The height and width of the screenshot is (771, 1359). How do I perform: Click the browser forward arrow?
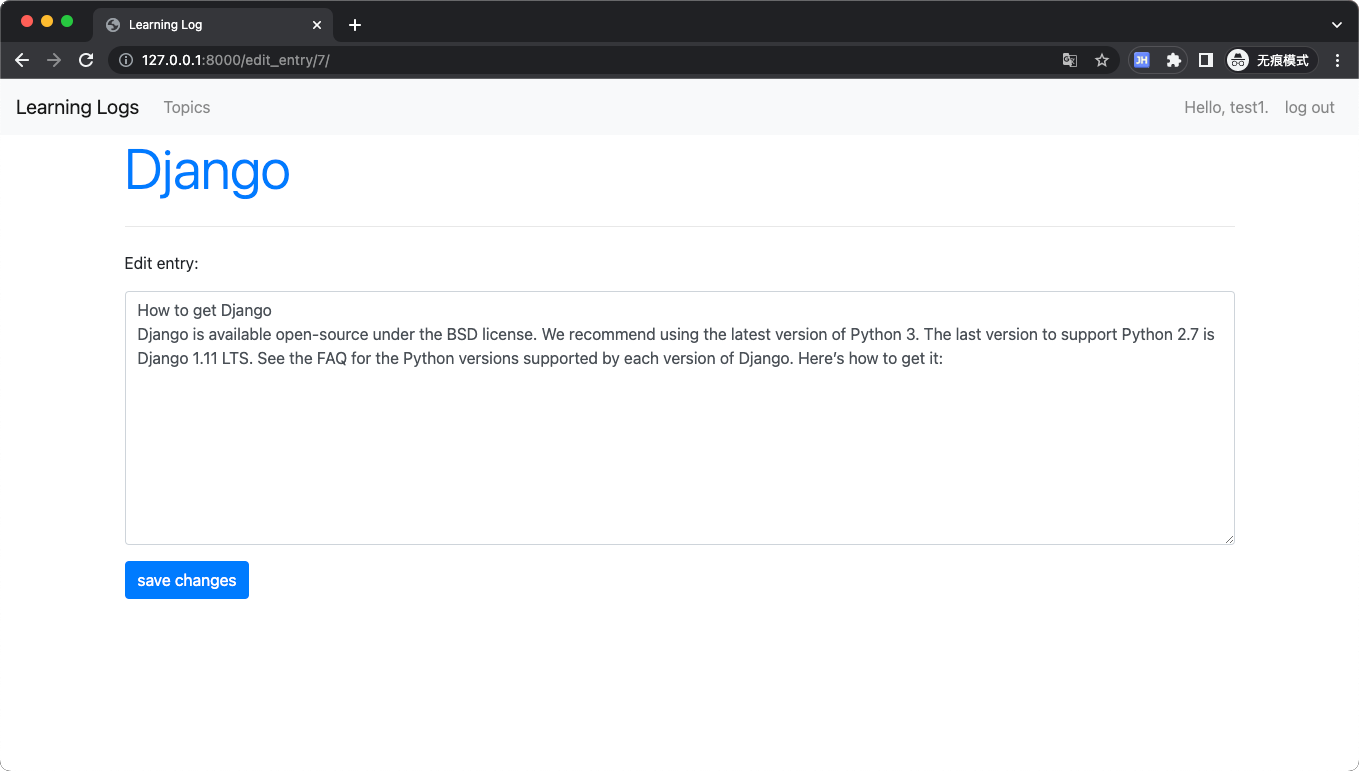54,60
